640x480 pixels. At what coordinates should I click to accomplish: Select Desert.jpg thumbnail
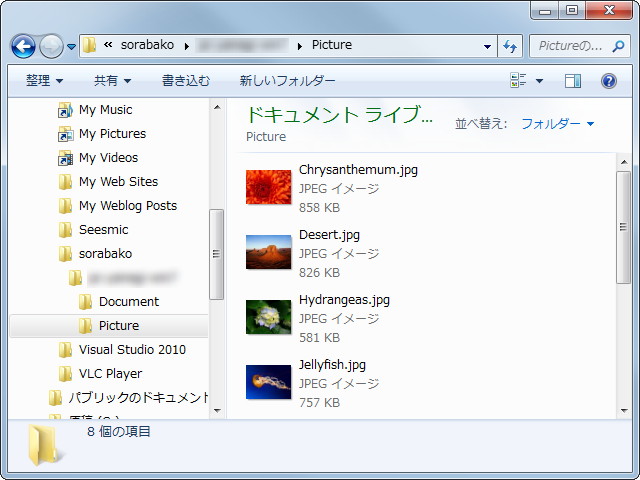click(x=269, y=252)
